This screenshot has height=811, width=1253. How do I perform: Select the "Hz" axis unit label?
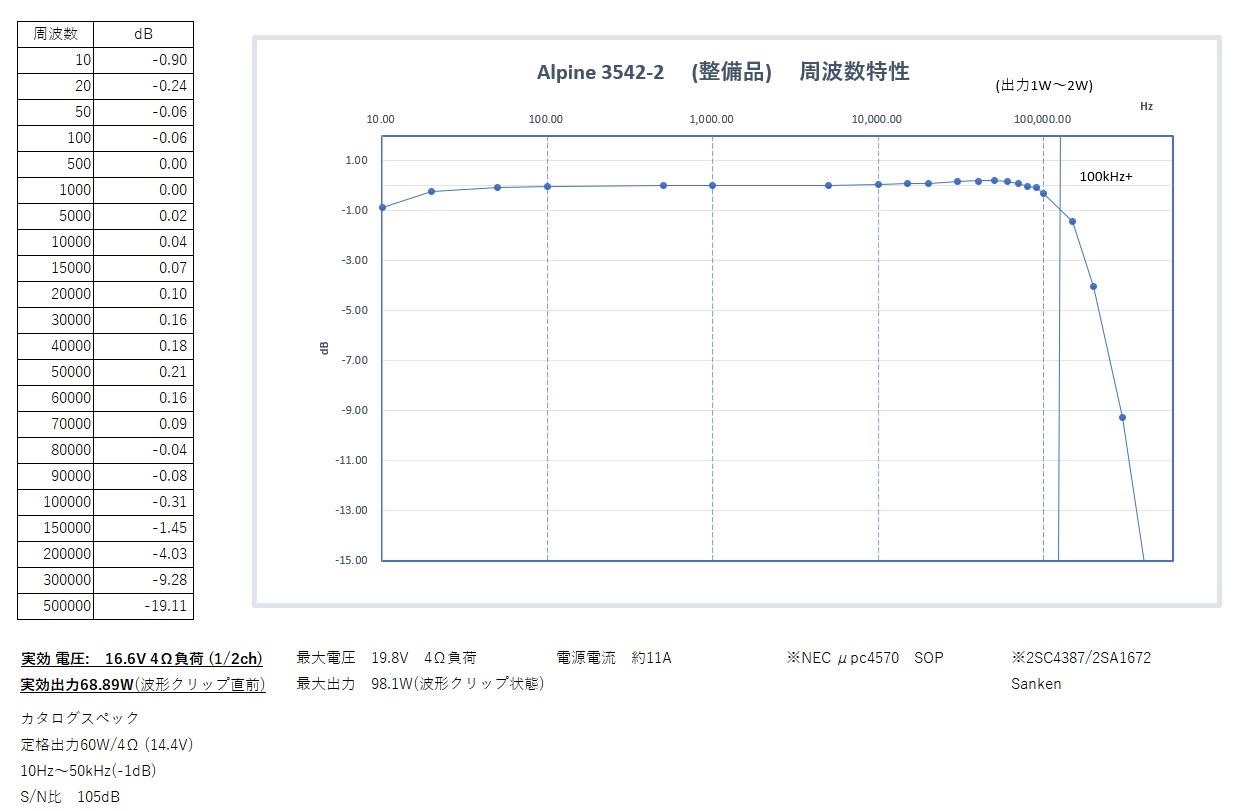(1146, 106)
